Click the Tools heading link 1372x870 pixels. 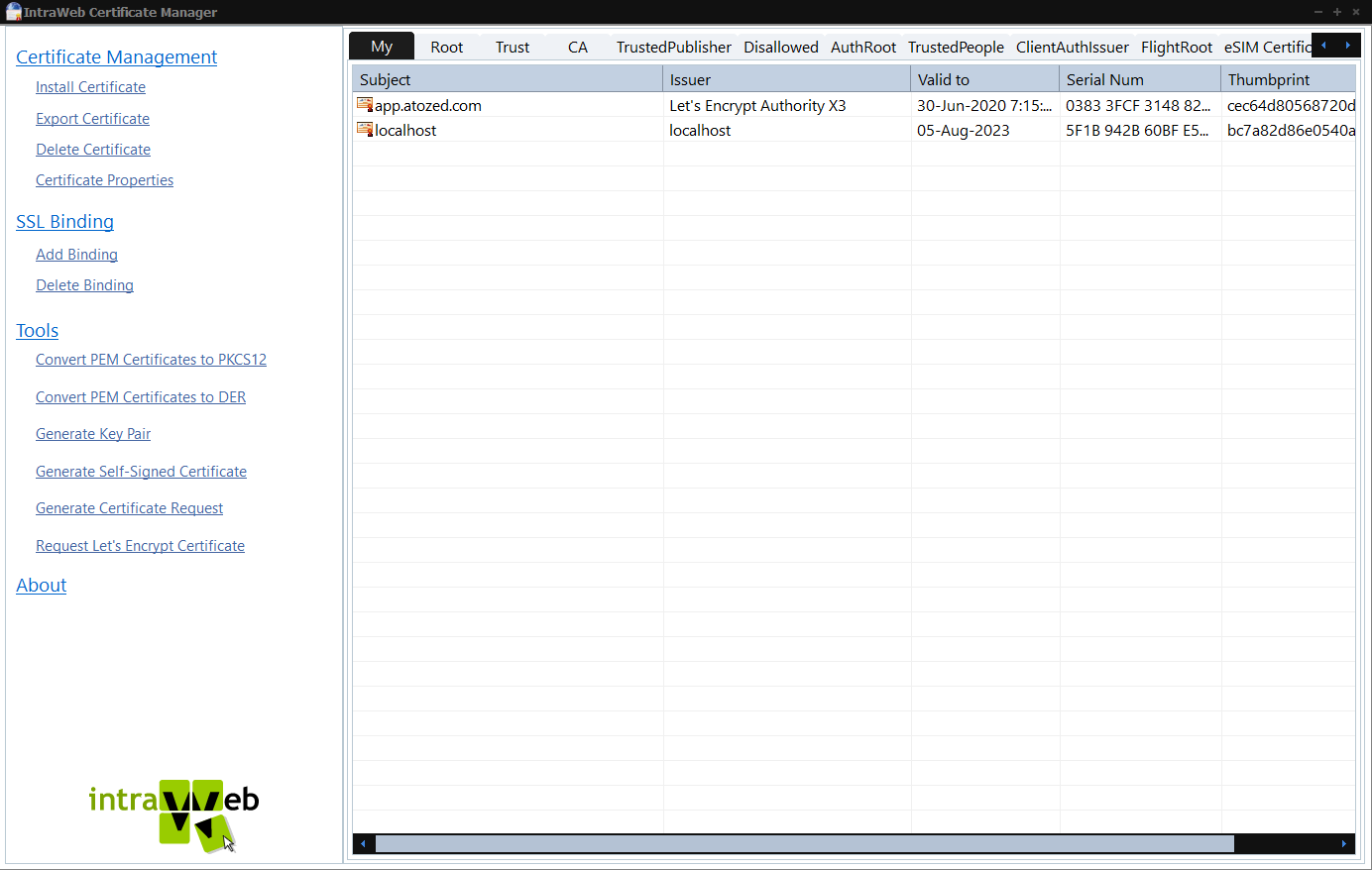[x=37, y=331]
